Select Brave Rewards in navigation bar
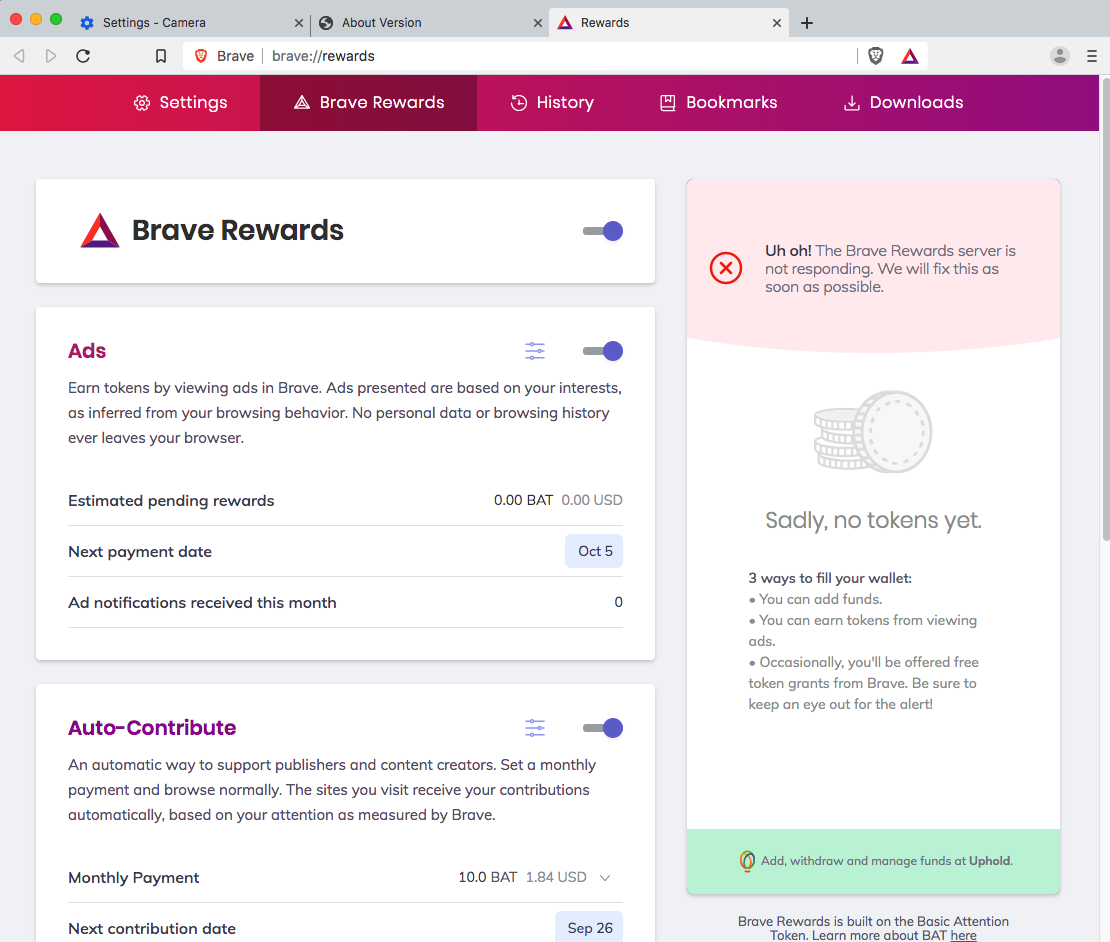This screenshot has width=1110, height=942. point(369,103)
